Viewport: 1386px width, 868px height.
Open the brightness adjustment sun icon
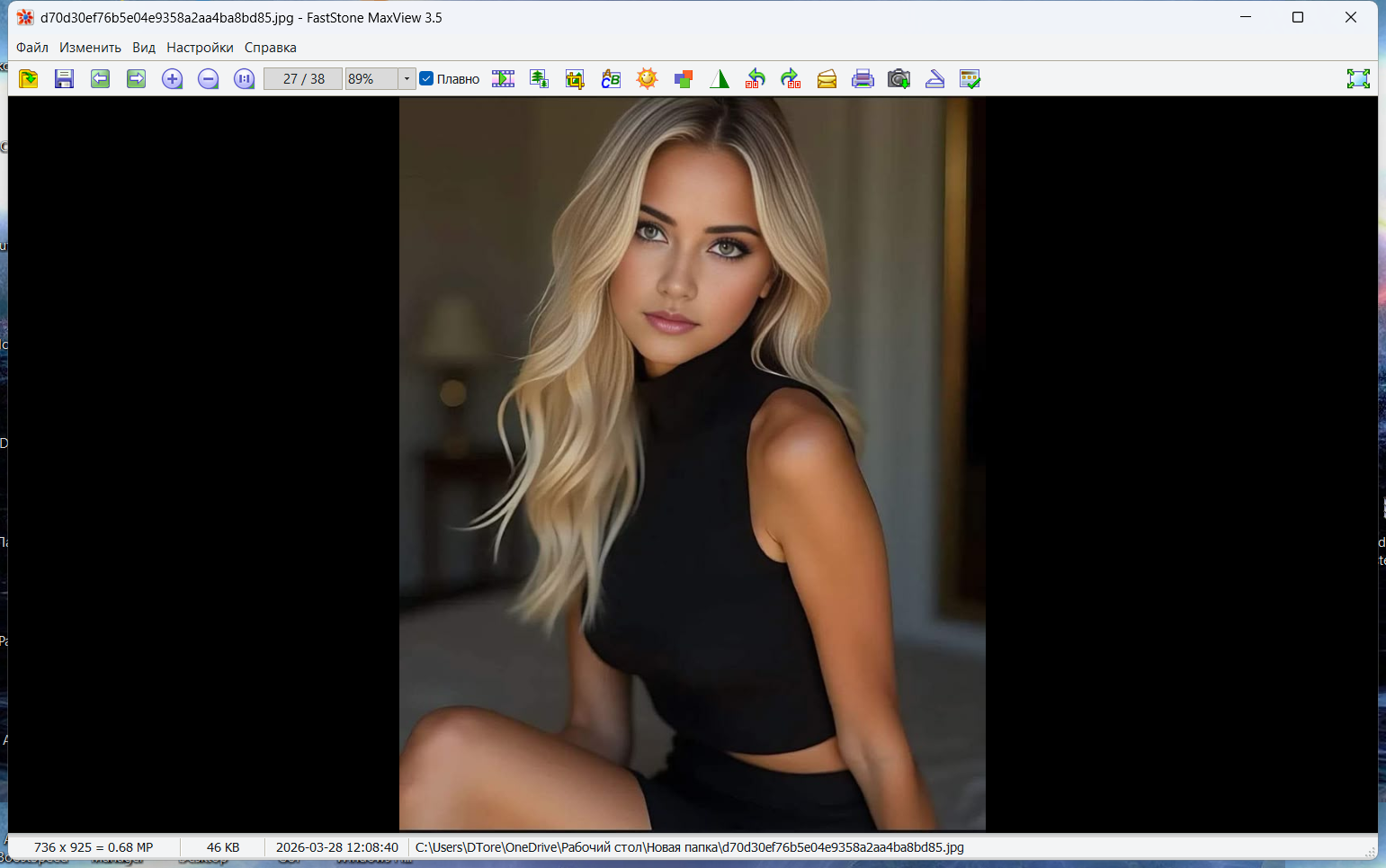647,79
